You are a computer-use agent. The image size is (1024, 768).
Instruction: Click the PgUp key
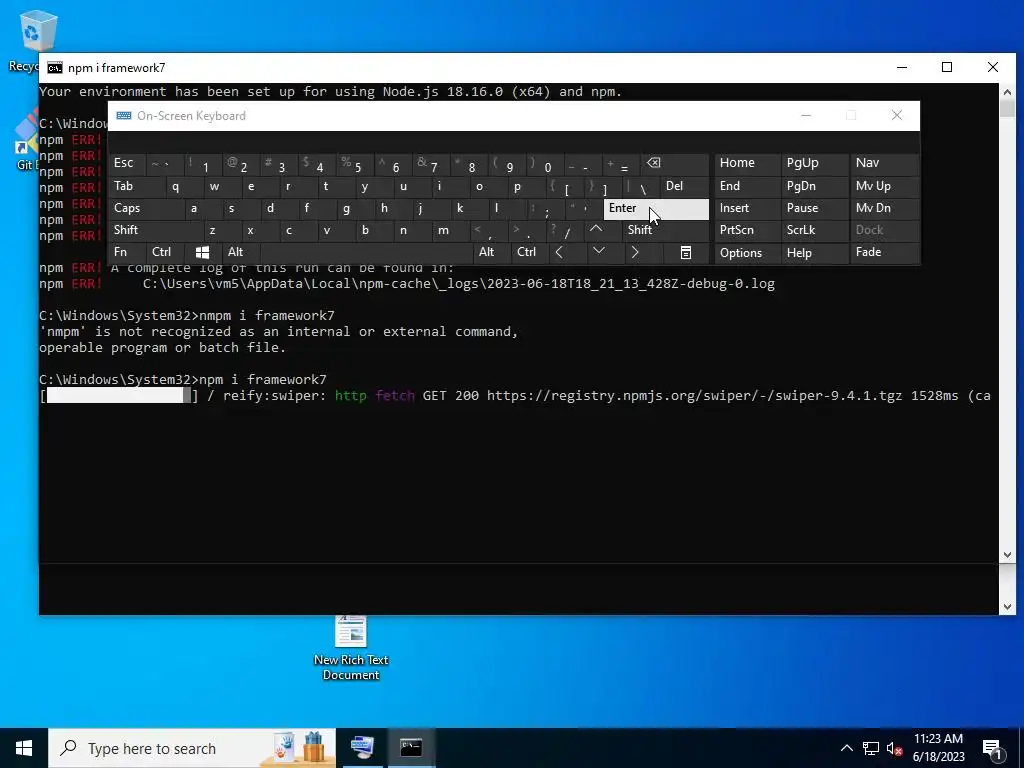point(814,163)
